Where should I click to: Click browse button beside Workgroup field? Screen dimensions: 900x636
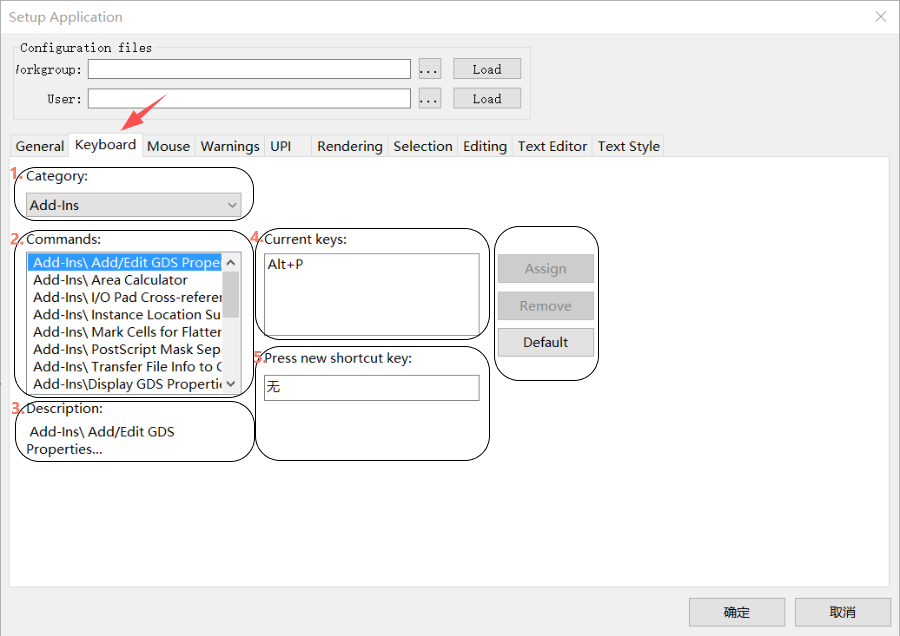pyautogui.click(x=429, y=69)
